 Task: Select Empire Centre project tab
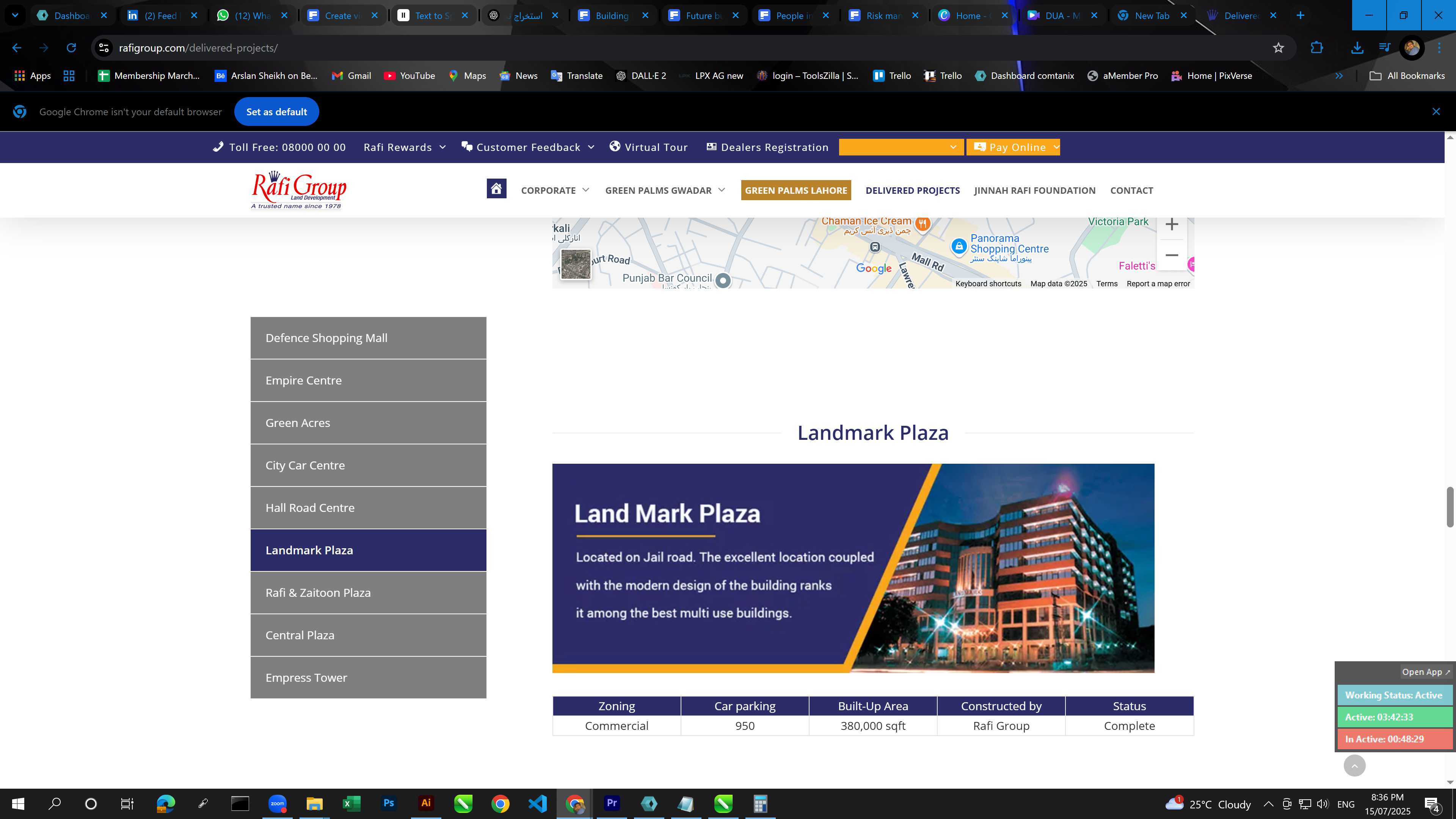[x=368, y=380]
